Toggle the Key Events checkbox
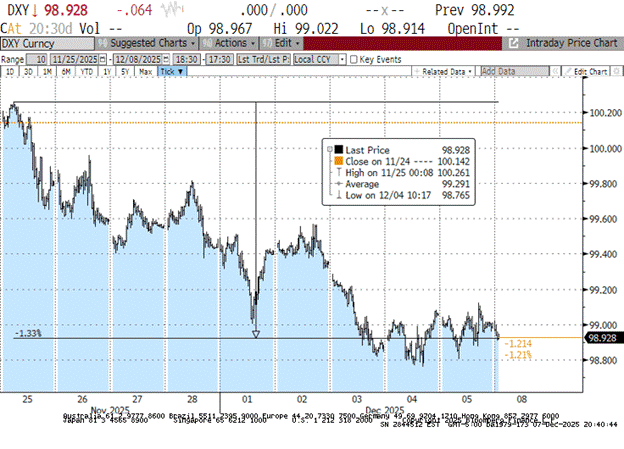The height and width of the screenshot is (449, 624). pos(353,59)
